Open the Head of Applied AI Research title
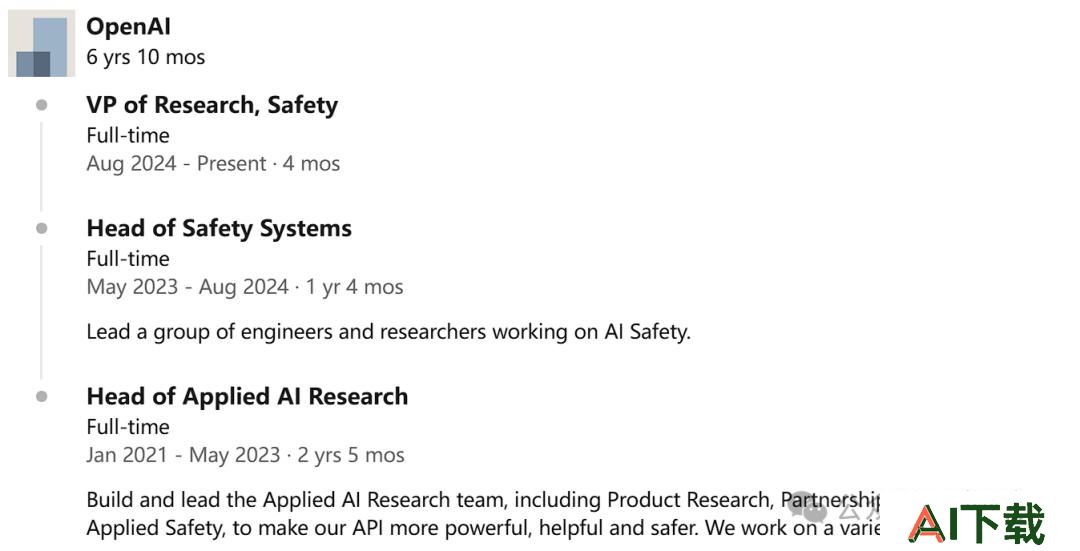Viewport: 1080px width, 551px height. [x=247, y=396]
